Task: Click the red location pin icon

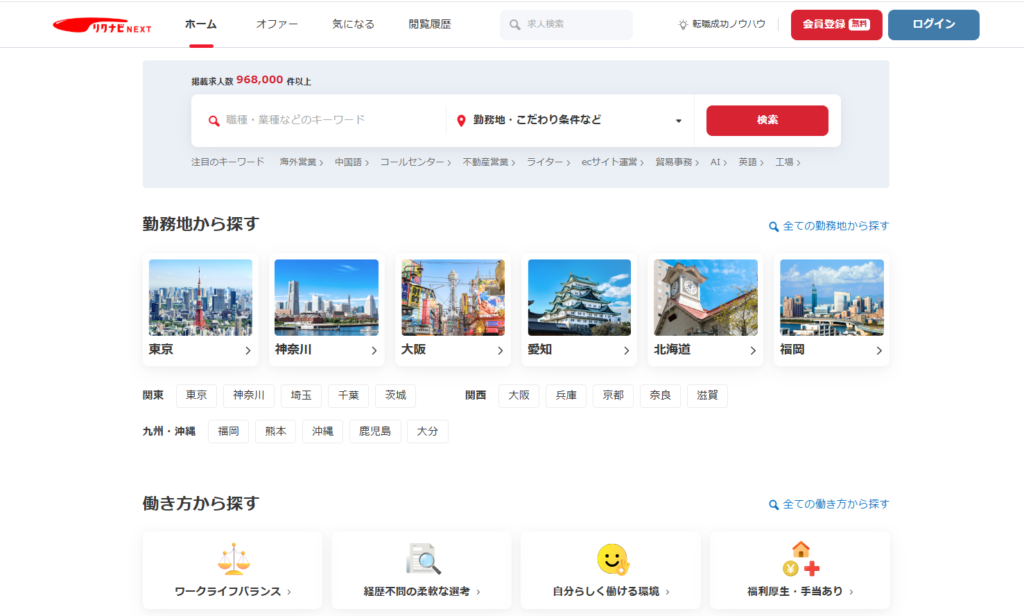Action: pos(461,121)
